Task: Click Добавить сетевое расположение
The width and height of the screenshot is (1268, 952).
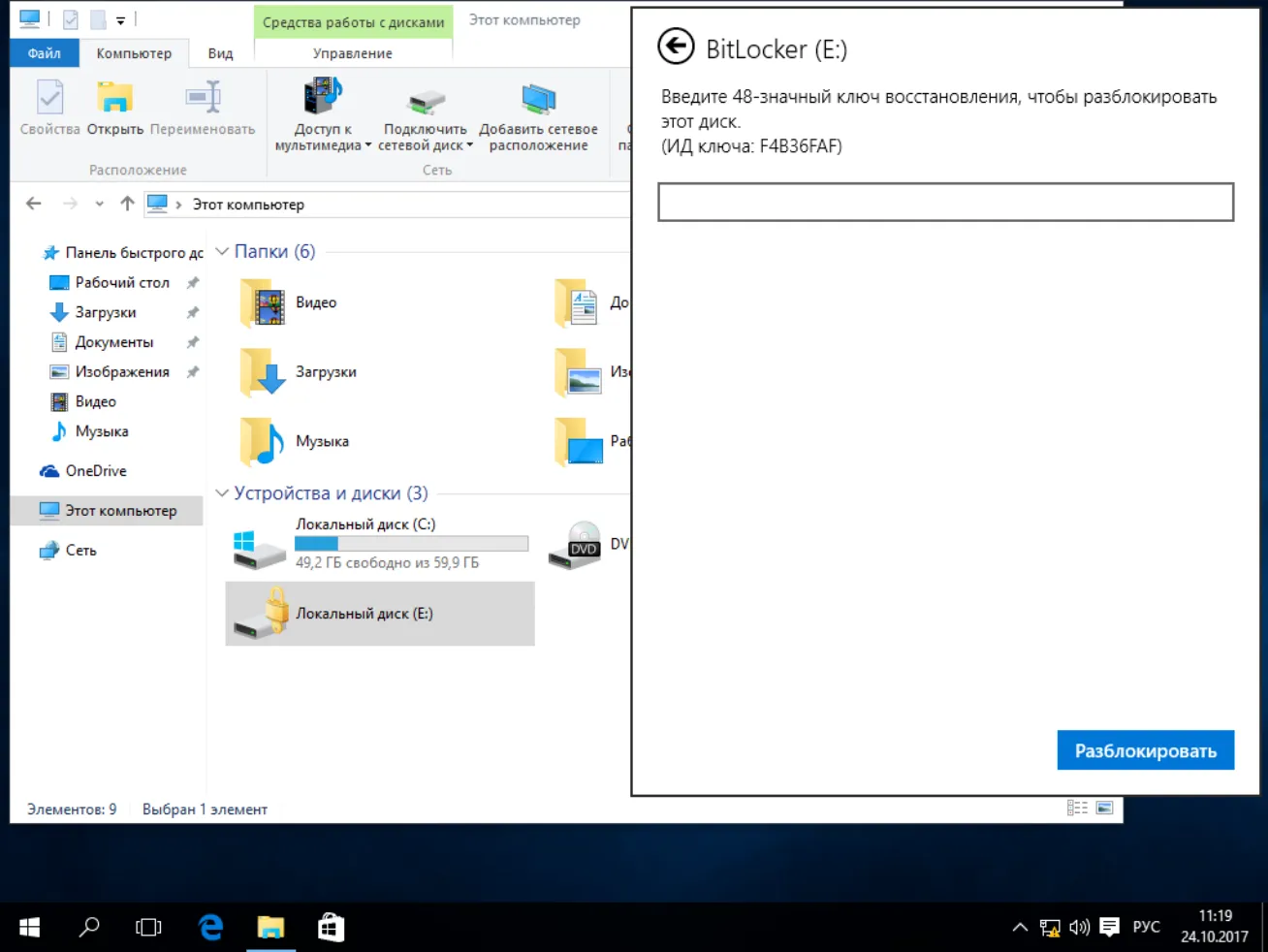Action: point(538,116)
